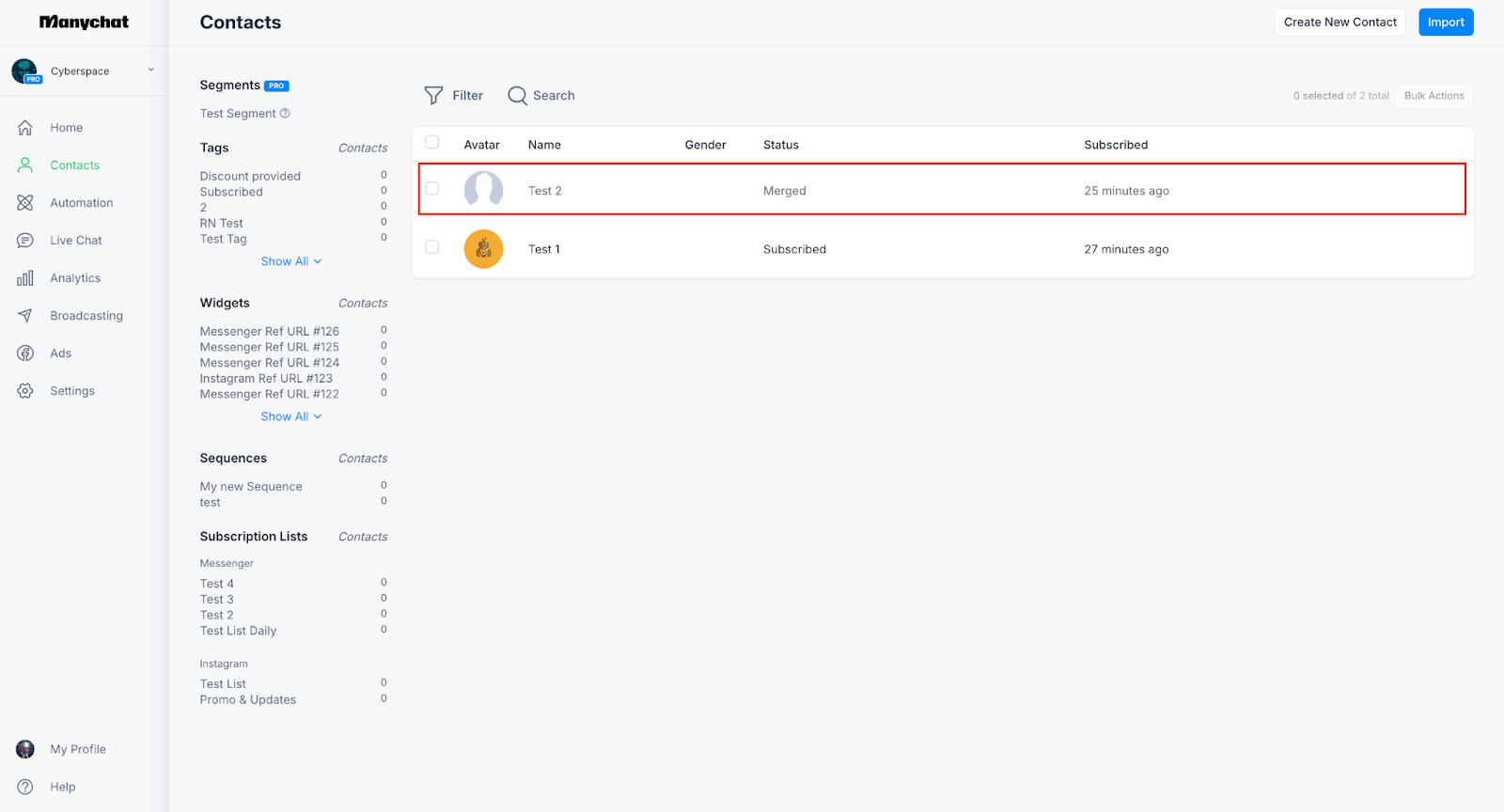The width and height of the screenshot is (1504, 812).
Task: Tick the checkbox for Test 2 contact
Action: pos(432,189)
